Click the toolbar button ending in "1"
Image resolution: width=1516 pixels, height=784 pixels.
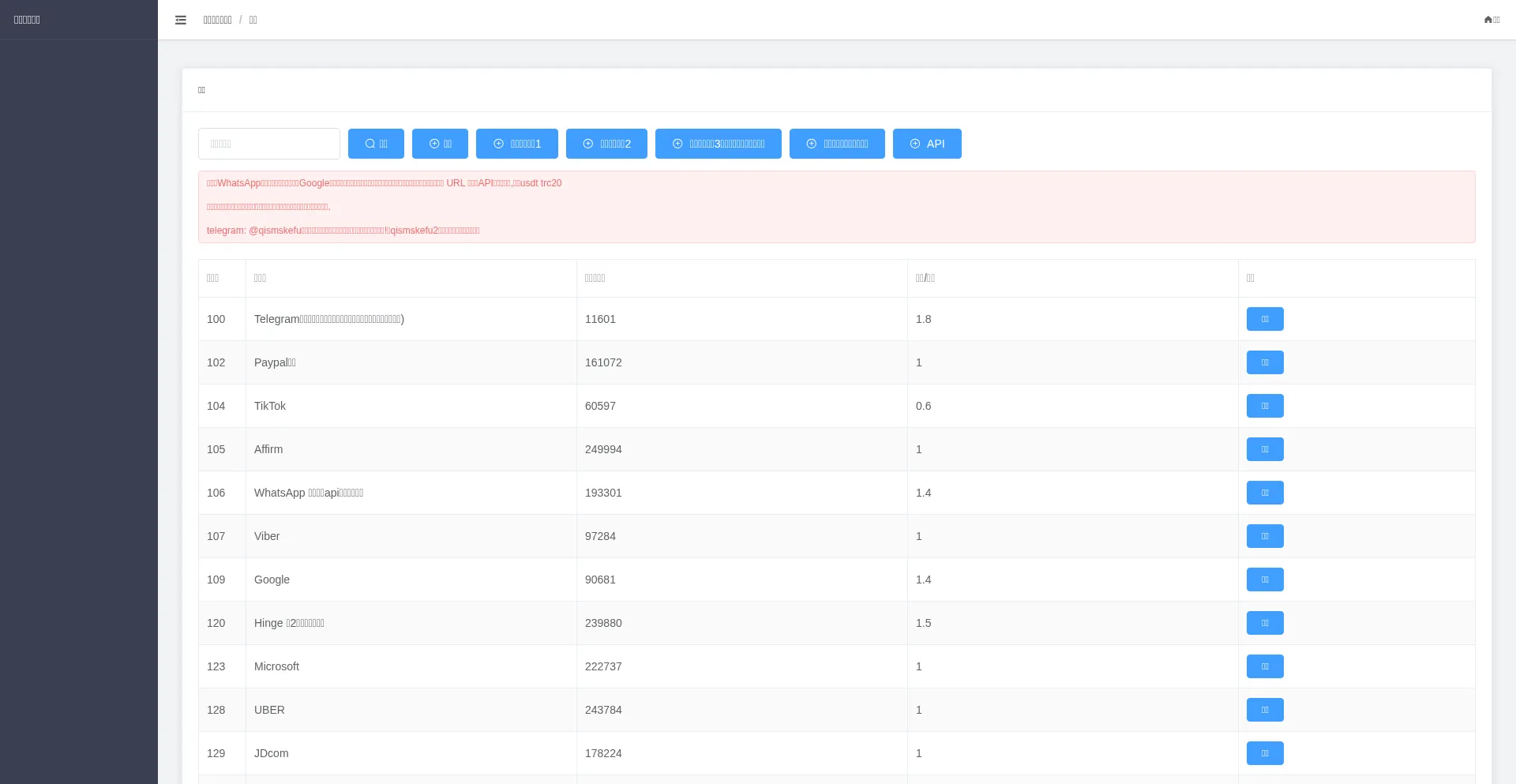coord(516,144)
